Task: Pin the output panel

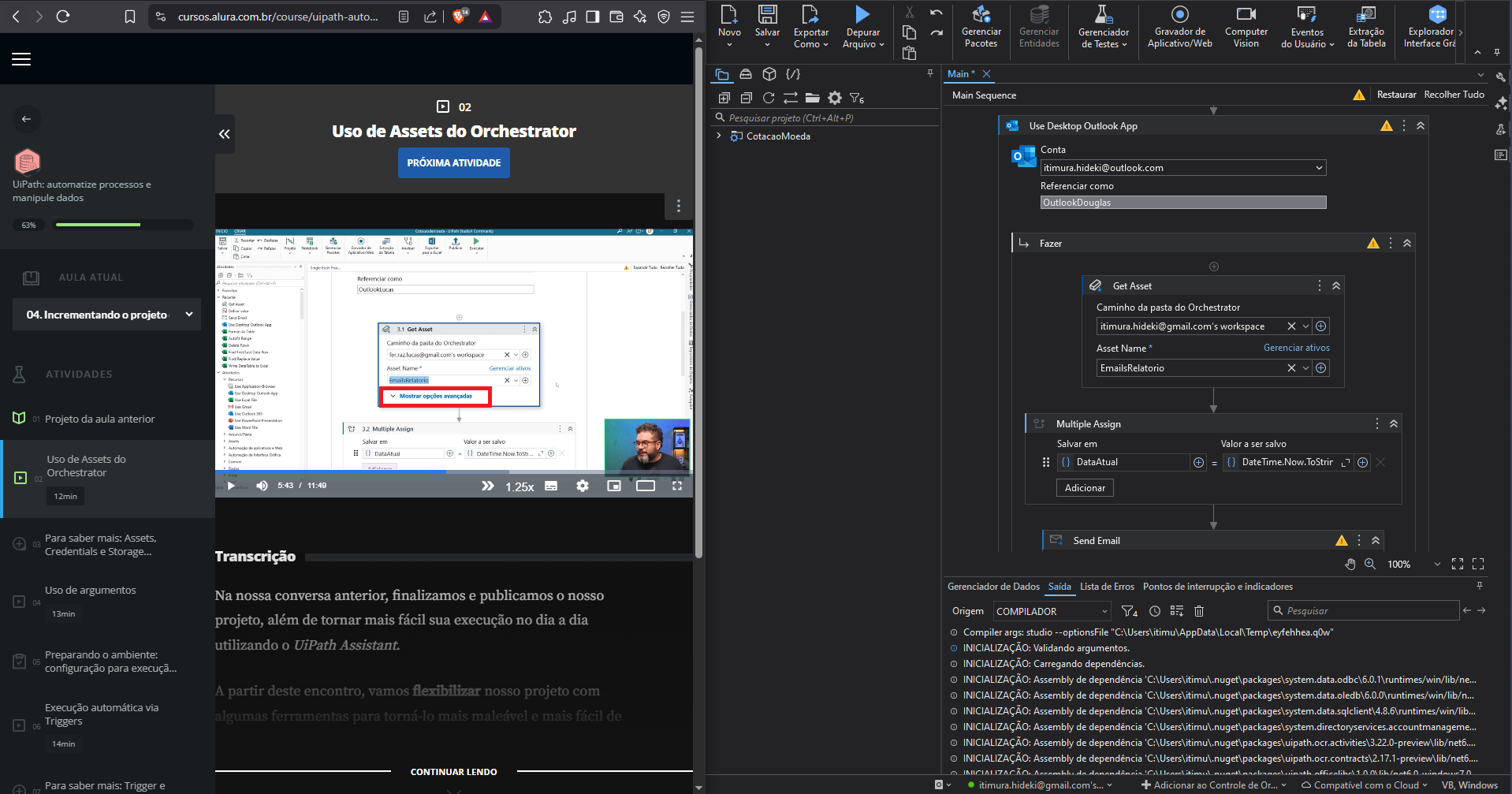Action: pyautogui.click(x=1480, y=586)
